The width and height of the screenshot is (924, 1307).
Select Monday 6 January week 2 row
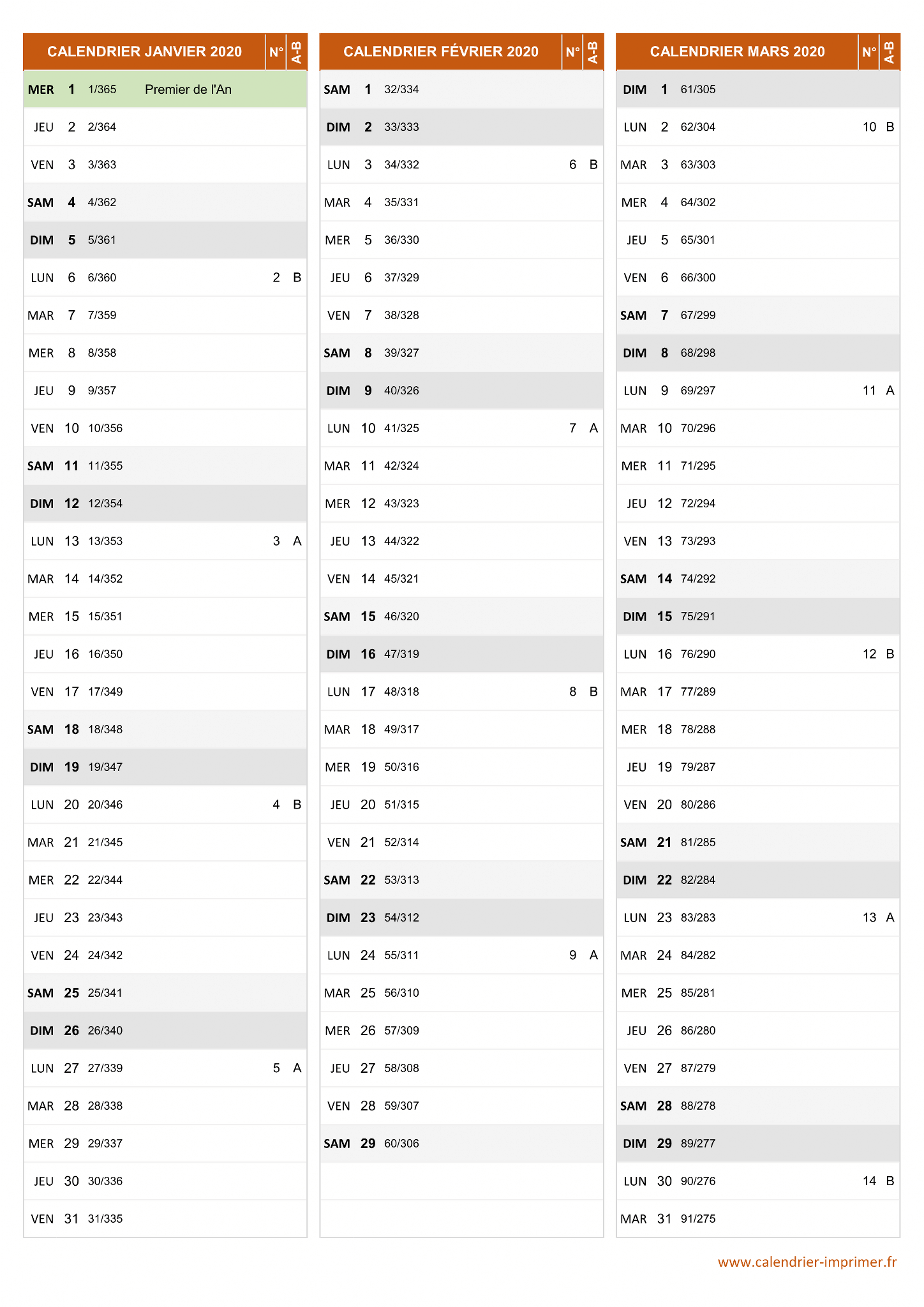[165, 278]
